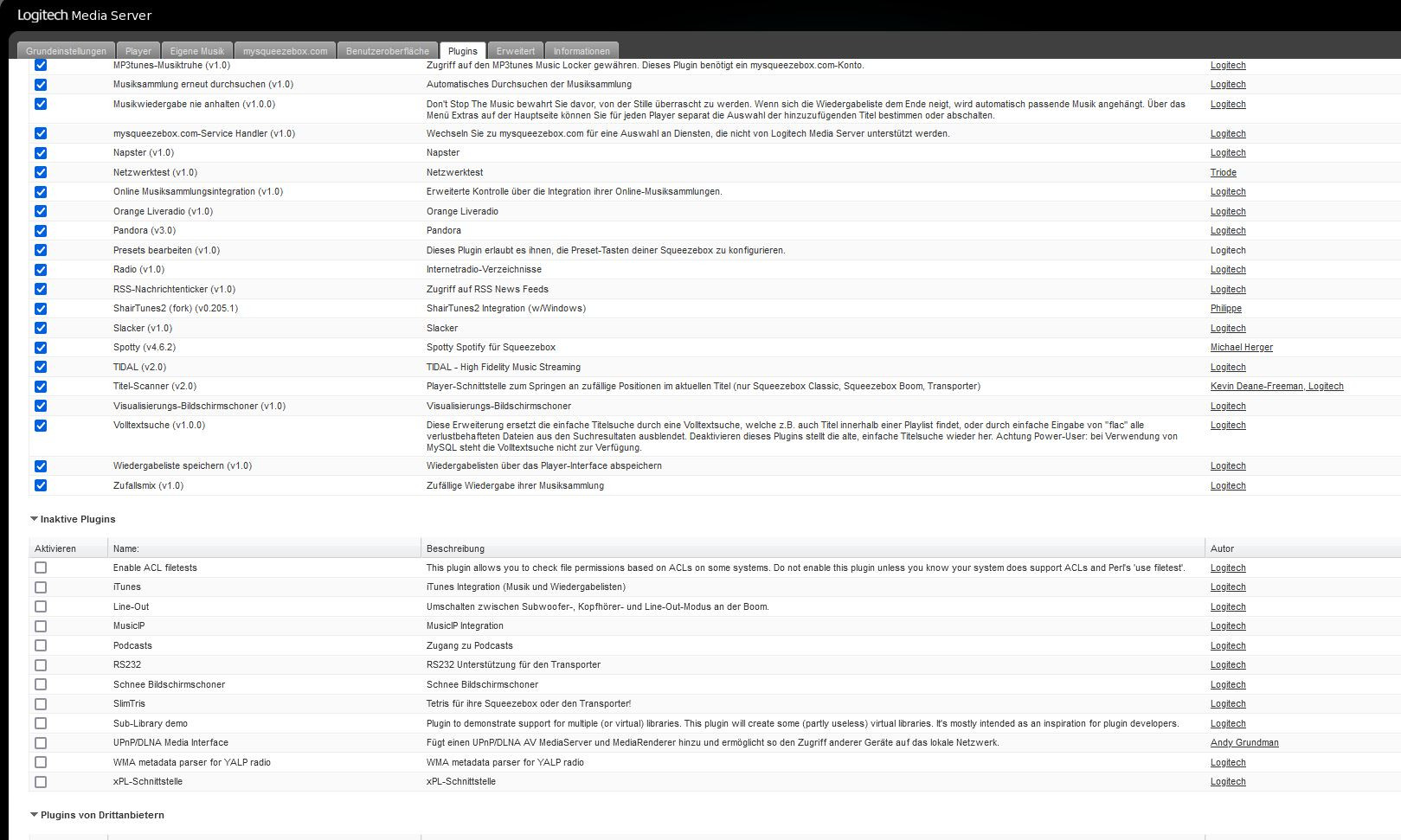Follow the Philippe author link
This screenshot has height=840, width=1401.
coord(1225,309)
